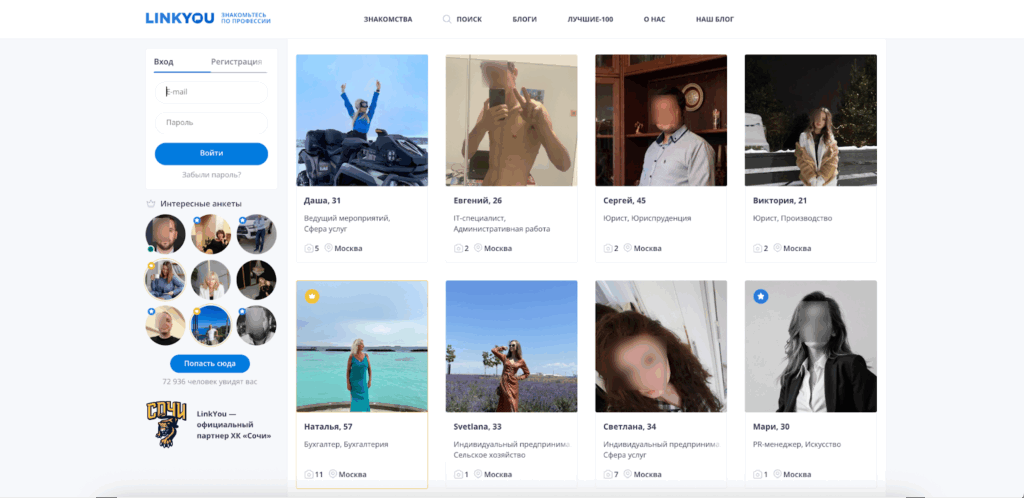Click the photo count icon on Даша's card
This screenshot has height=498, width=1024.
[309, 248]
